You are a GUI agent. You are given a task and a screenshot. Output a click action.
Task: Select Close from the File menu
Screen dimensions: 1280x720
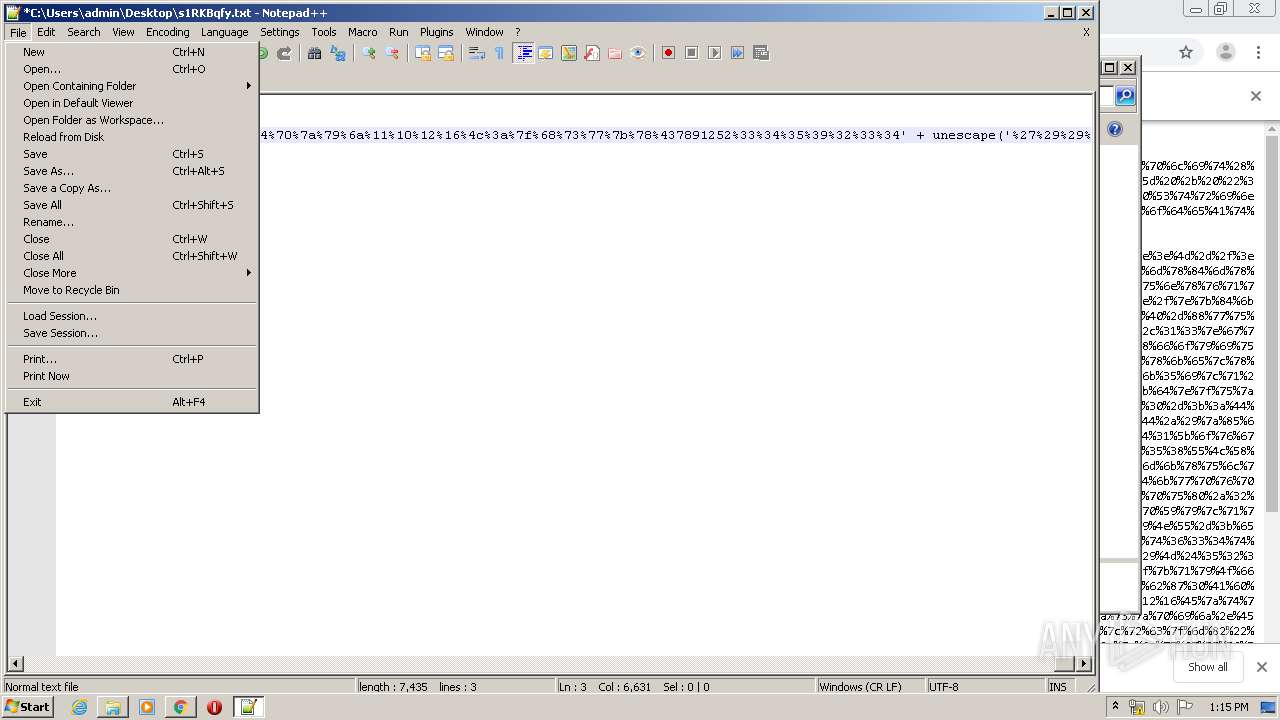[x=132, y=239]
